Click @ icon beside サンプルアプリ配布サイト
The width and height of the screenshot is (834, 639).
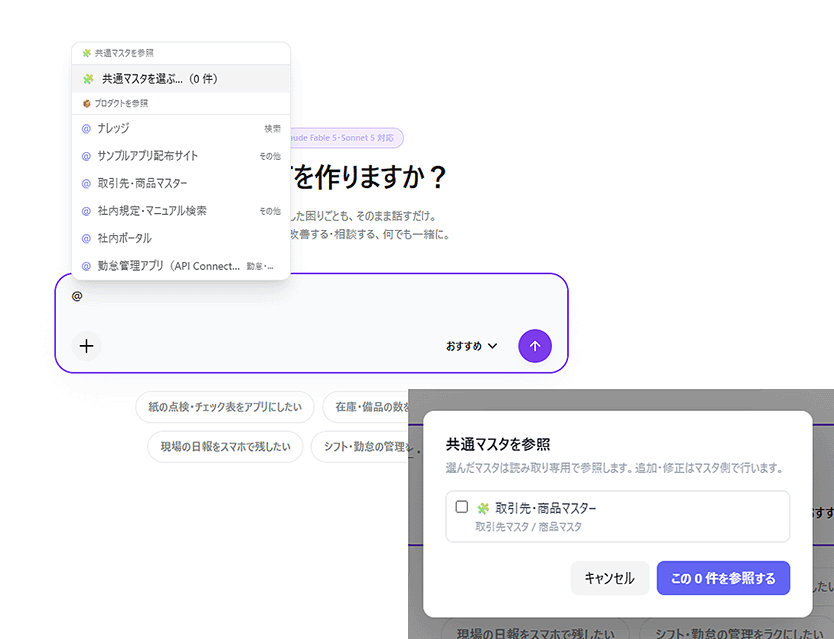pos(86,156)
